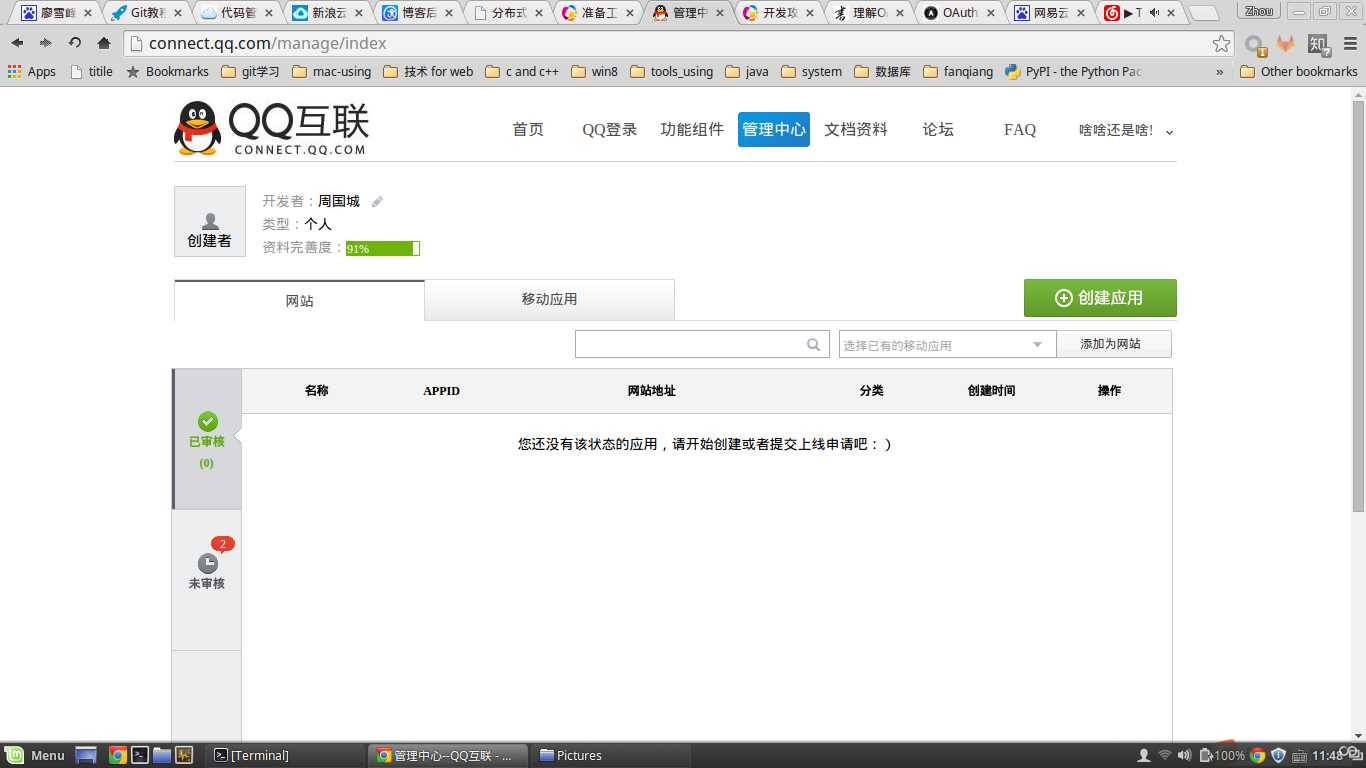Screen dimensions: 1366x768
Task: Open the Other bookmarks folder
Action: coord(1299,71)
